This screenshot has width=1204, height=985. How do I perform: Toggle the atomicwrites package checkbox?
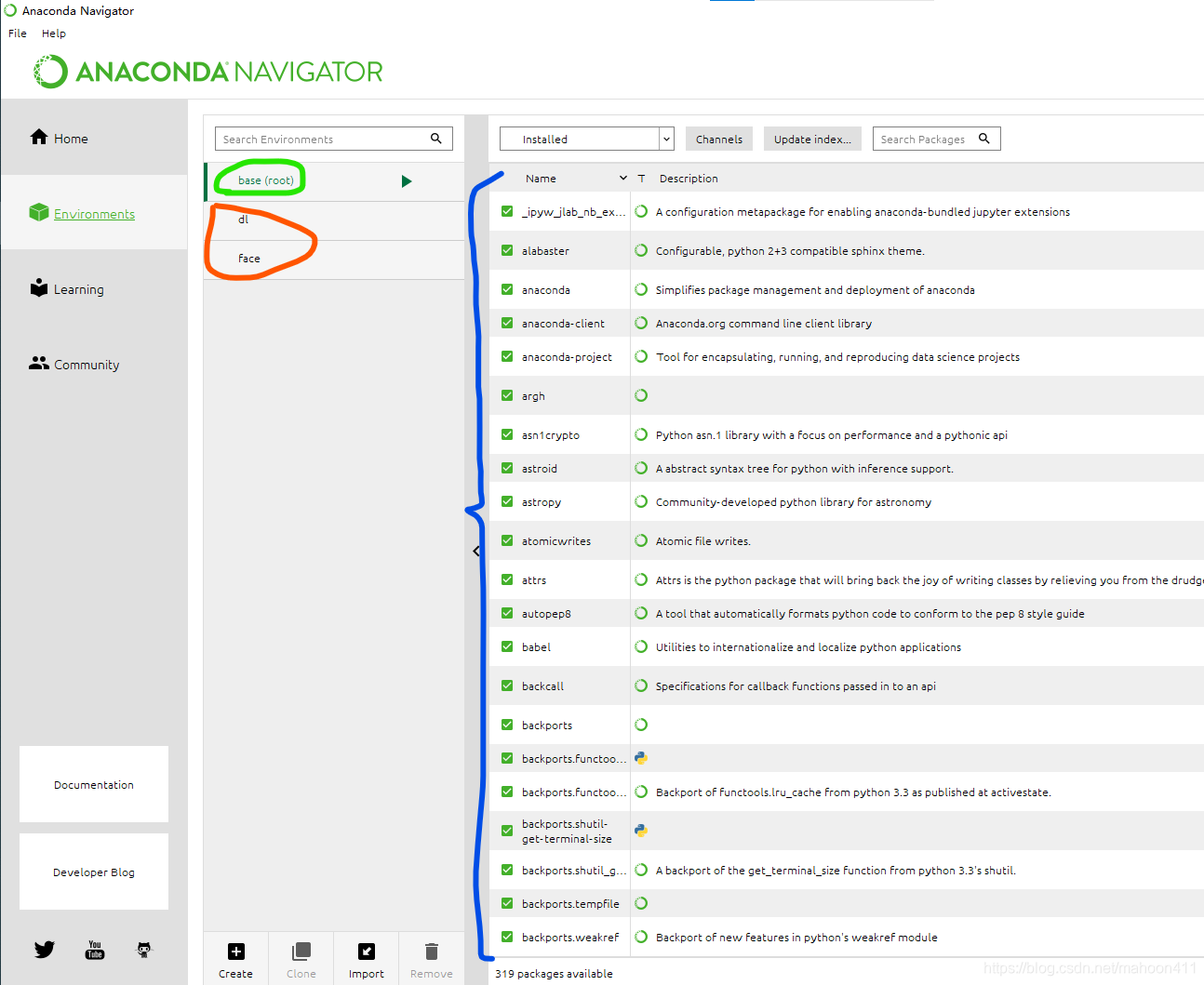pyautogui.click(x=507, y=540)
